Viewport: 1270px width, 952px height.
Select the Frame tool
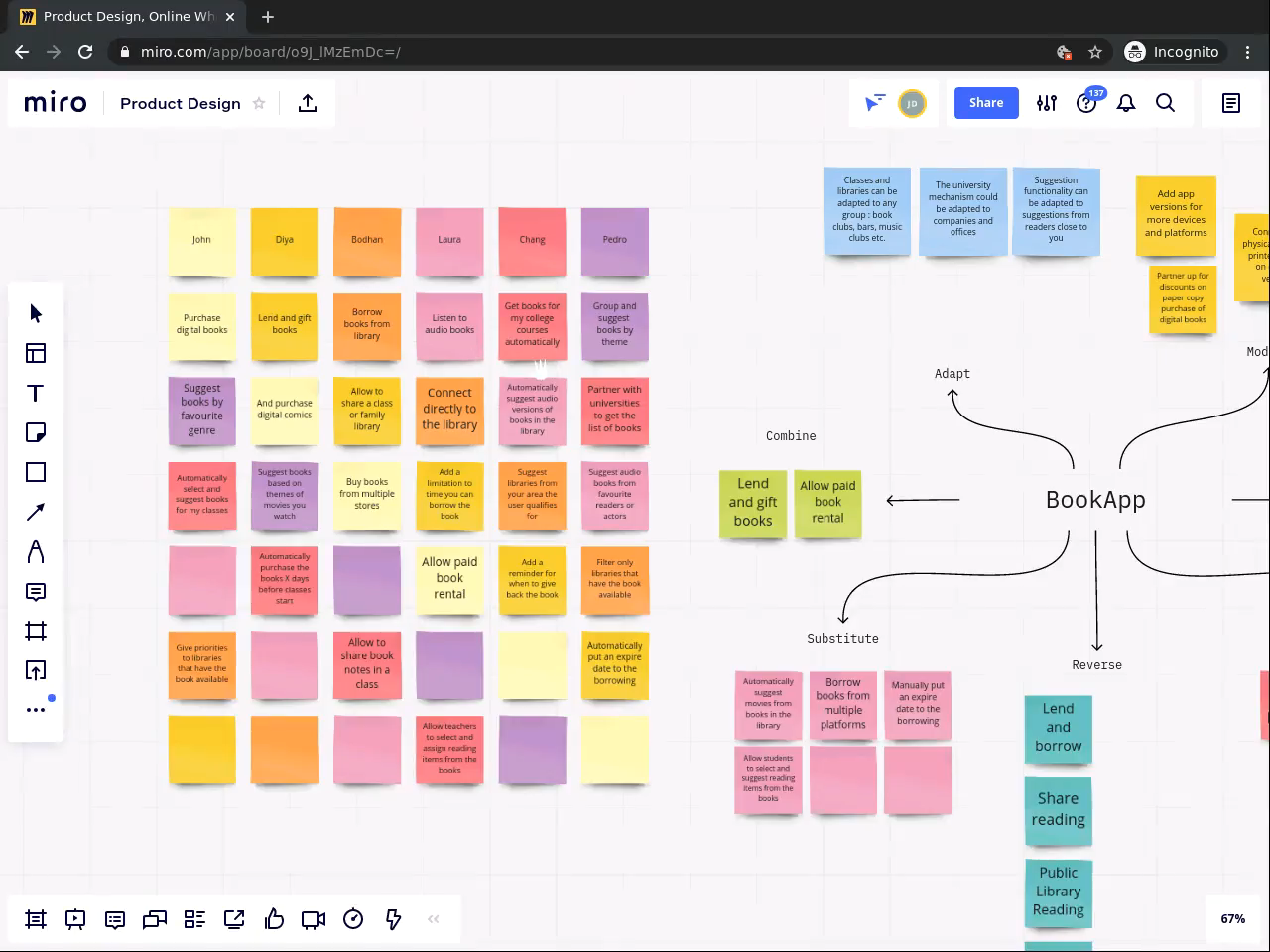click(36, 632)
